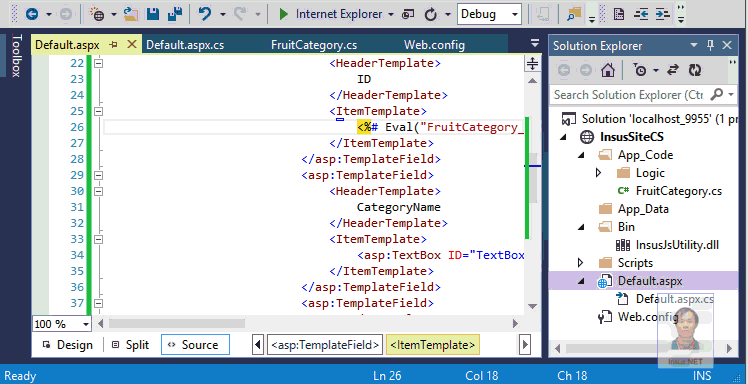Click the Refresh linked browsers icon

point(431,14)
